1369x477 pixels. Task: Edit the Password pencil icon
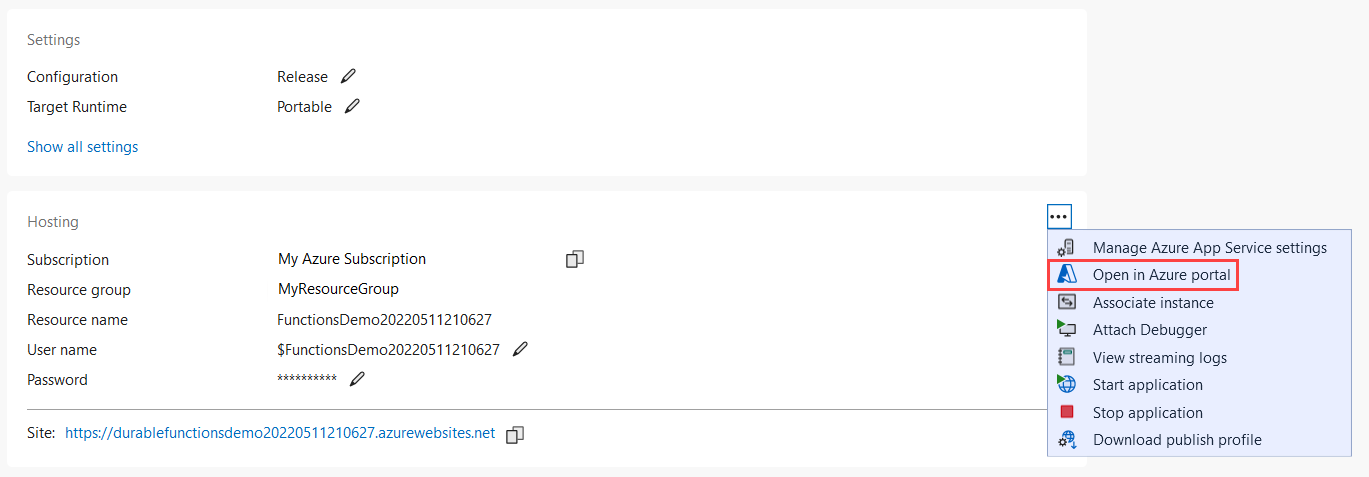pos(357,379)
